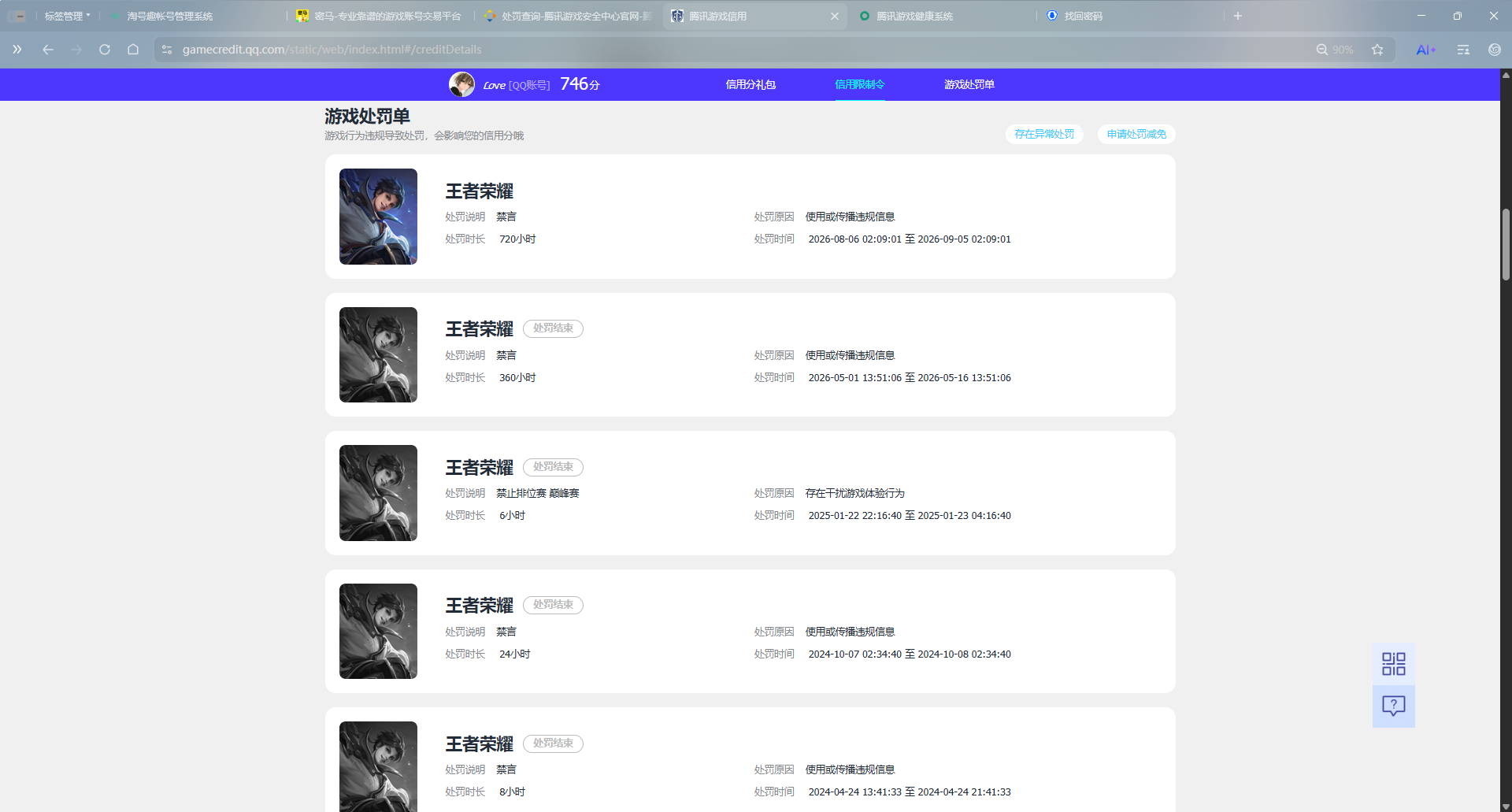The width and height of the screenshot is (1512, 812).
Task: Restore down the browser window
Action: tap(1458, 16)
